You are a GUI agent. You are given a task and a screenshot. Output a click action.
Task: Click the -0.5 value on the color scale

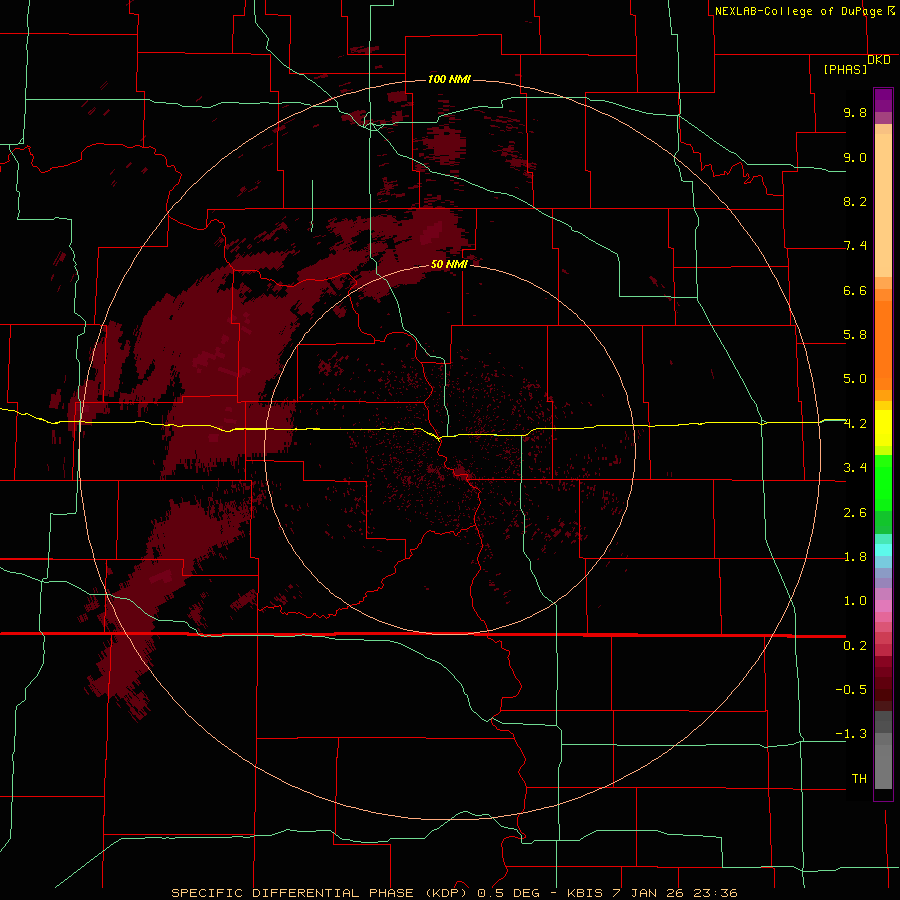pyautogui.click(x=851, y=690)
